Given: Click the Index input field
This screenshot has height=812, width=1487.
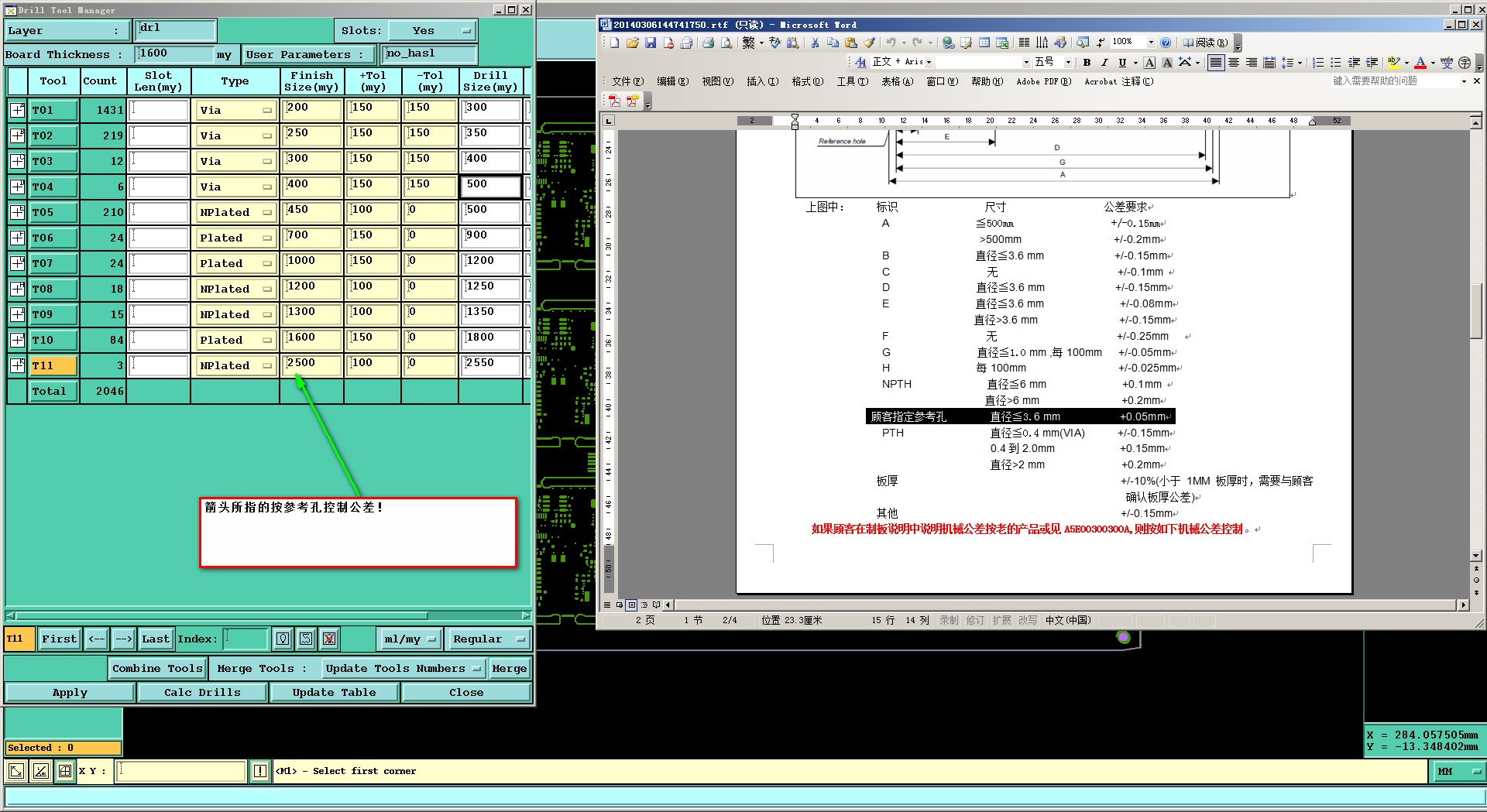Looking at the screenshot, I should click(246, 639).
